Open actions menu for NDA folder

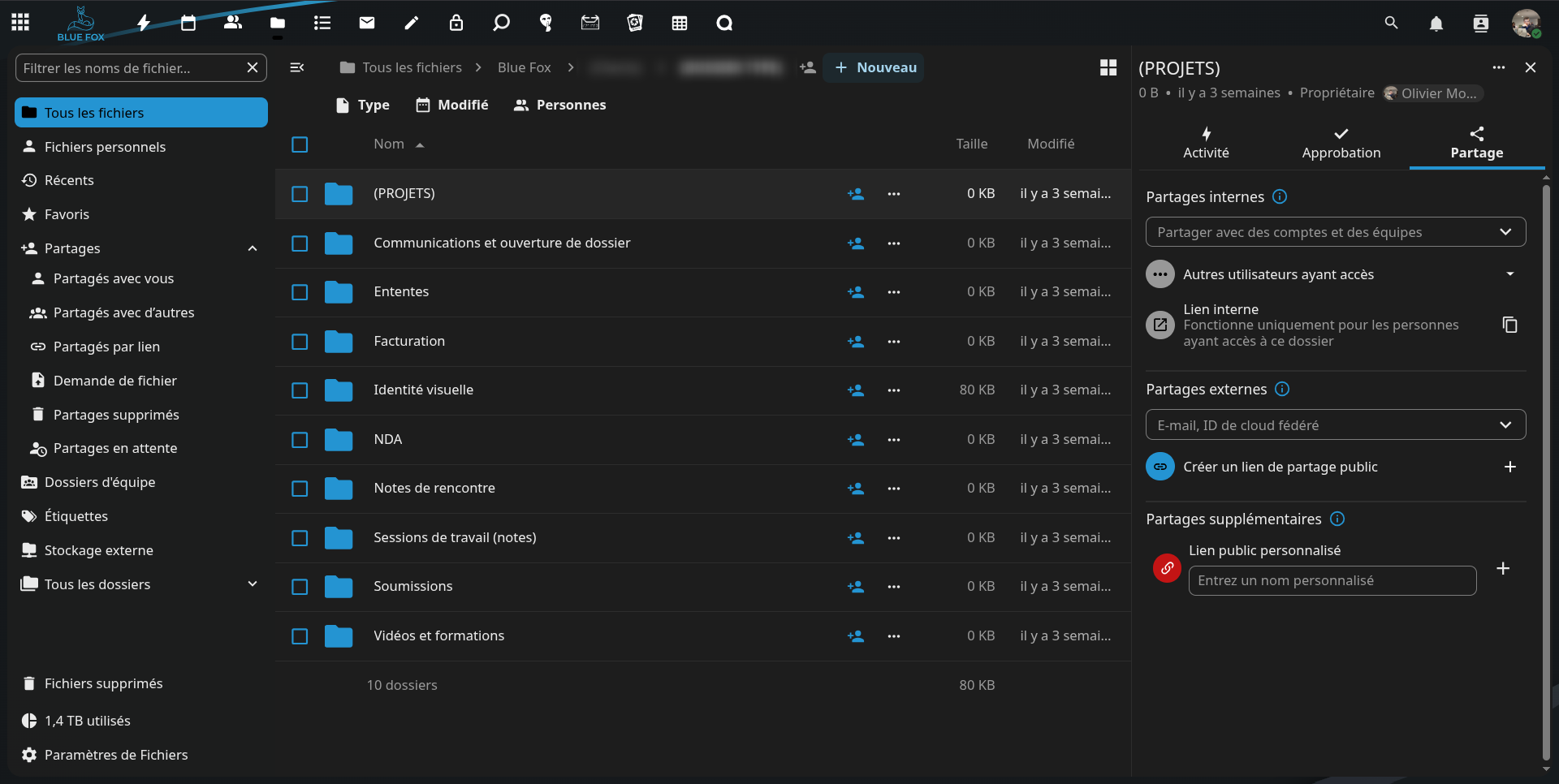(893, 440)
